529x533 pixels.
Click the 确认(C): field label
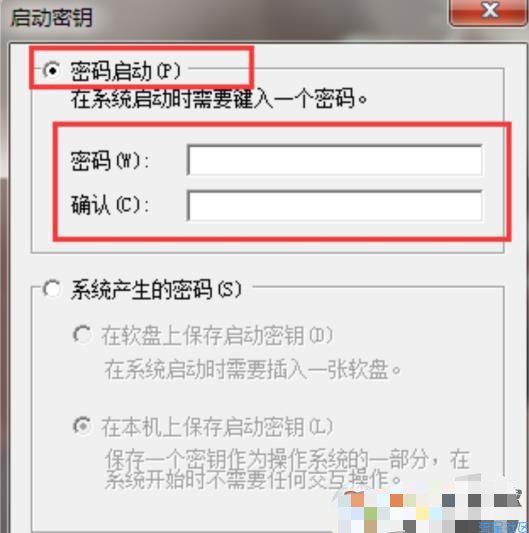(x=110, y=205)
